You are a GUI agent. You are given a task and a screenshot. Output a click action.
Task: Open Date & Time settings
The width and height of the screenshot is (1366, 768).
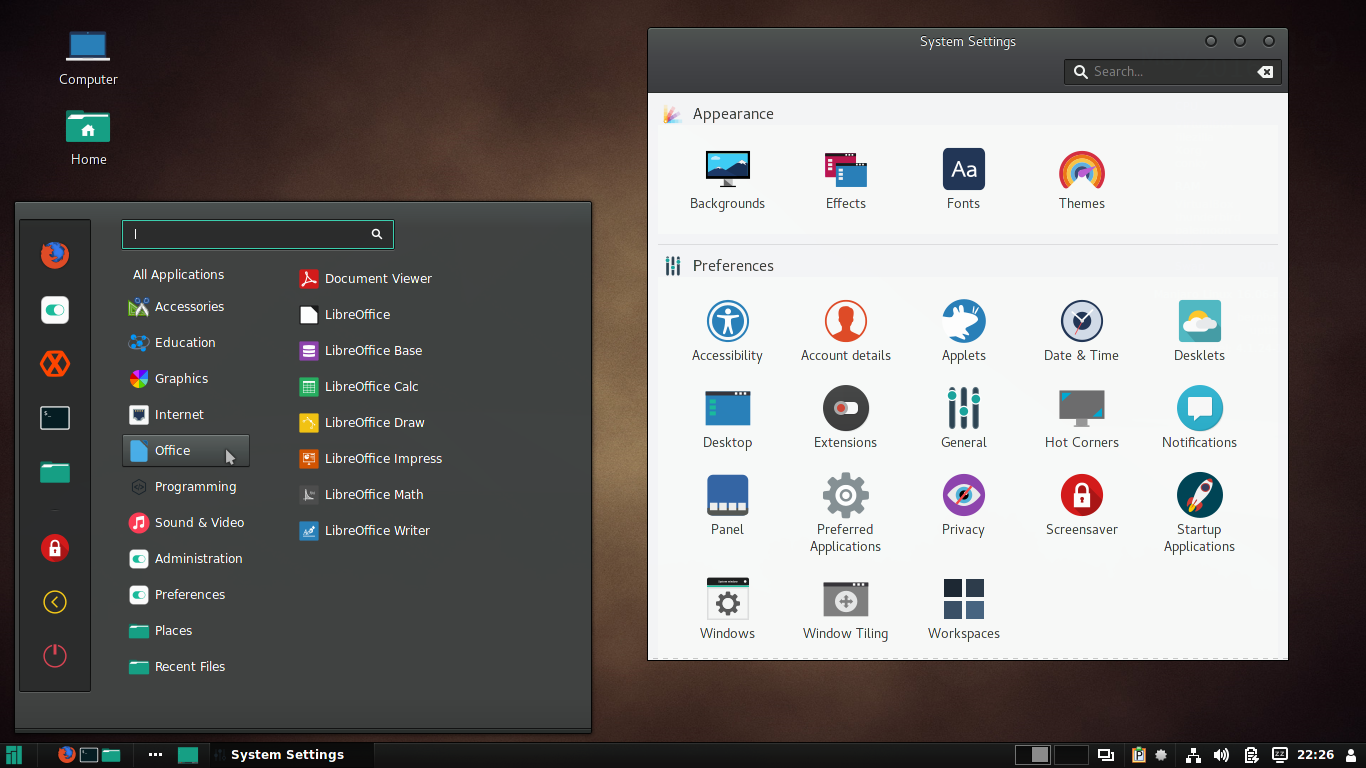coord(1081,332)
